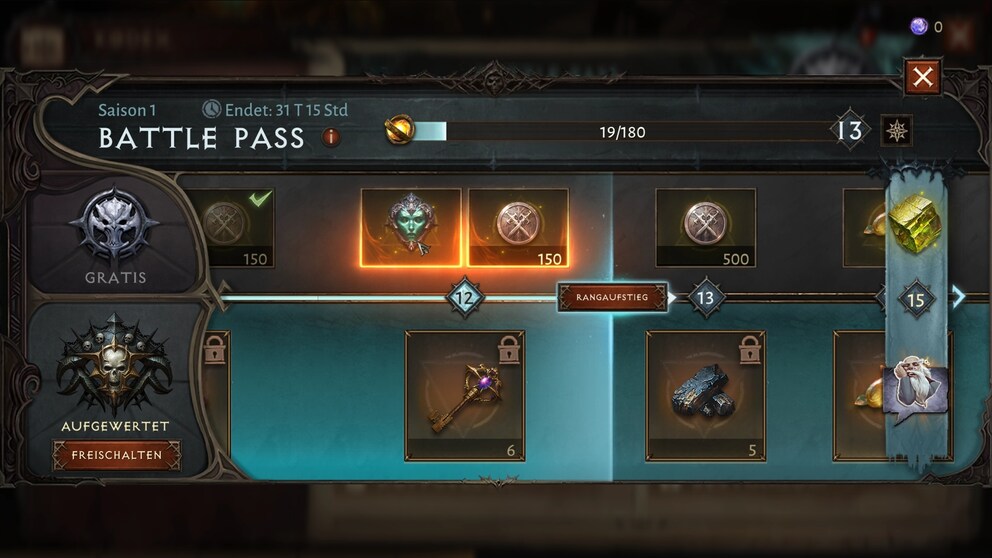Open the star emblem beside rank 13
The width and height of the screenshot is (992, 558).
[896, 131]
